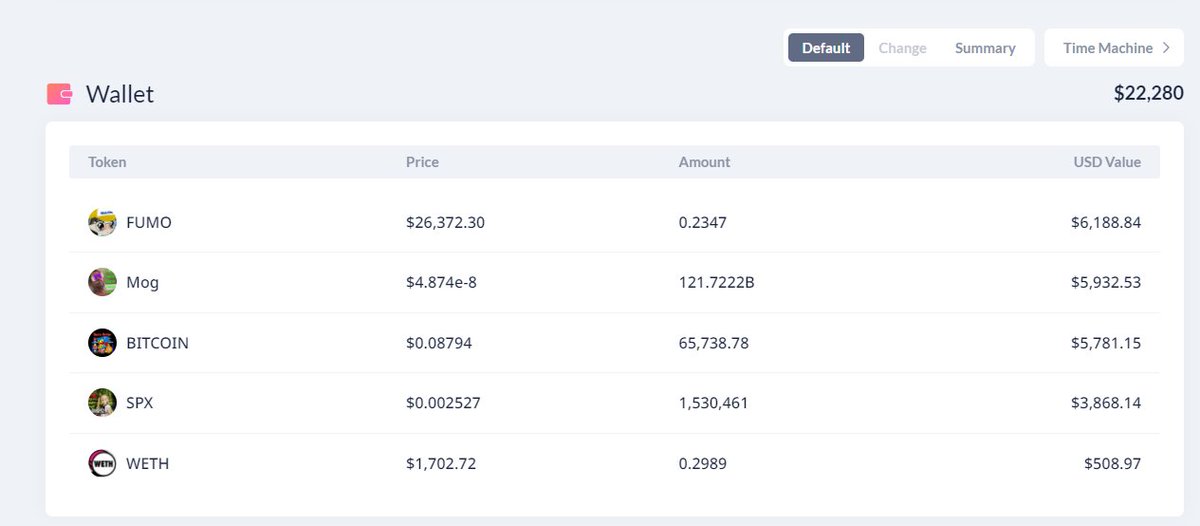Click the FUMO token avatar
Viewport: 1200px width, 526px height.
[x=102, y=222]
